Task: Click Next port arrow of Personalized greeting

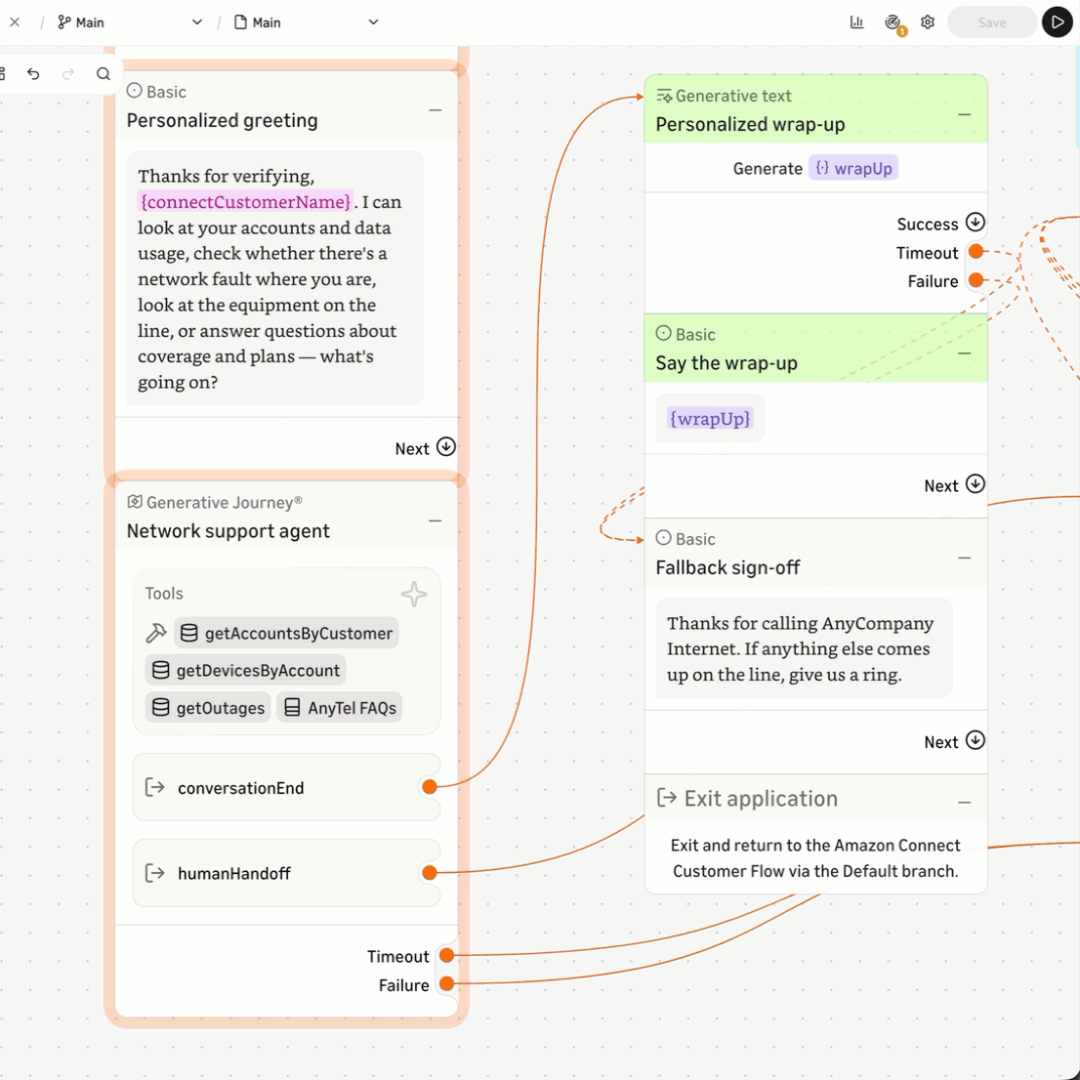Action: (x=446, y=447)
